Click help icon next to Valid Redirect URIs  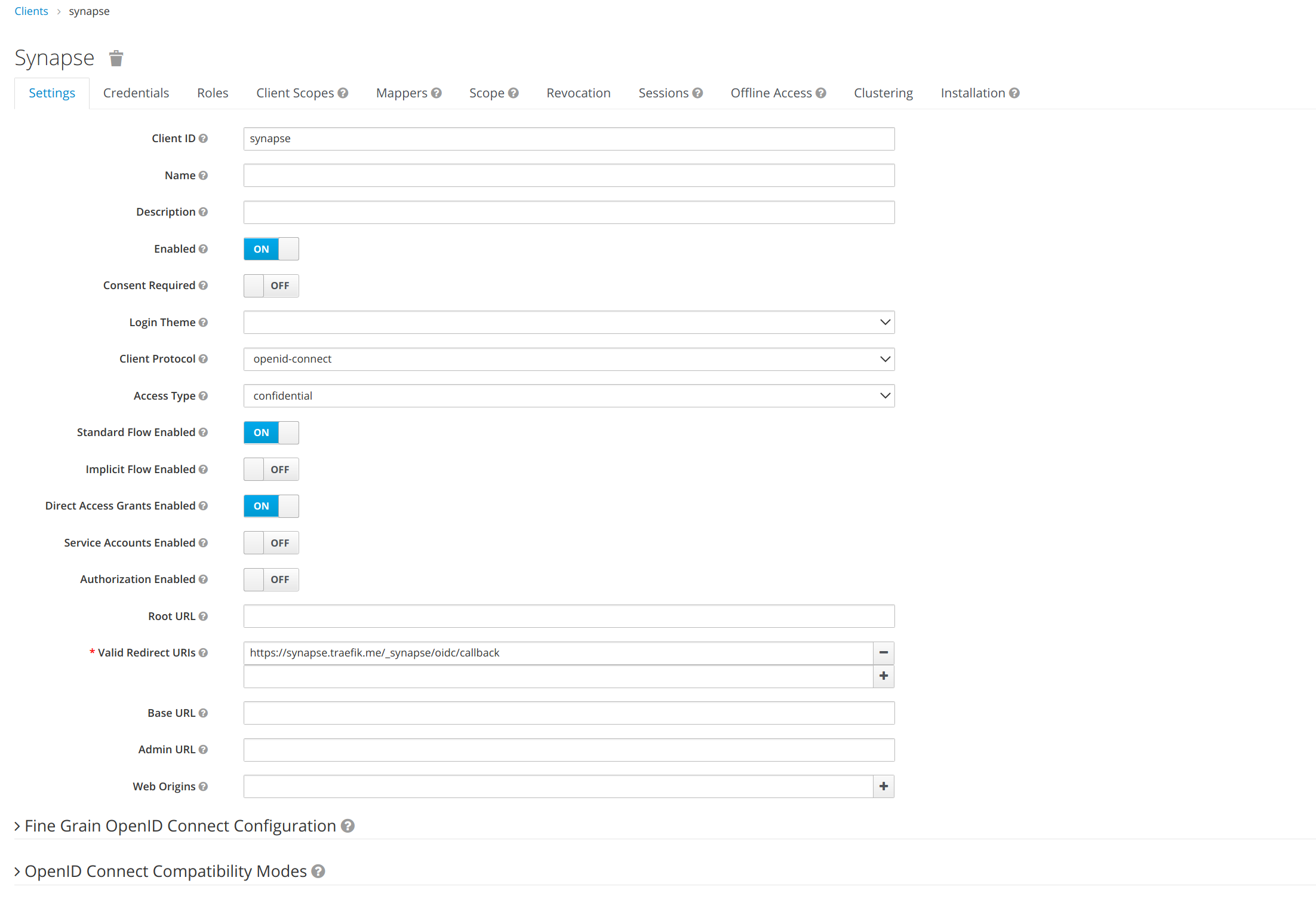(204, 653)
